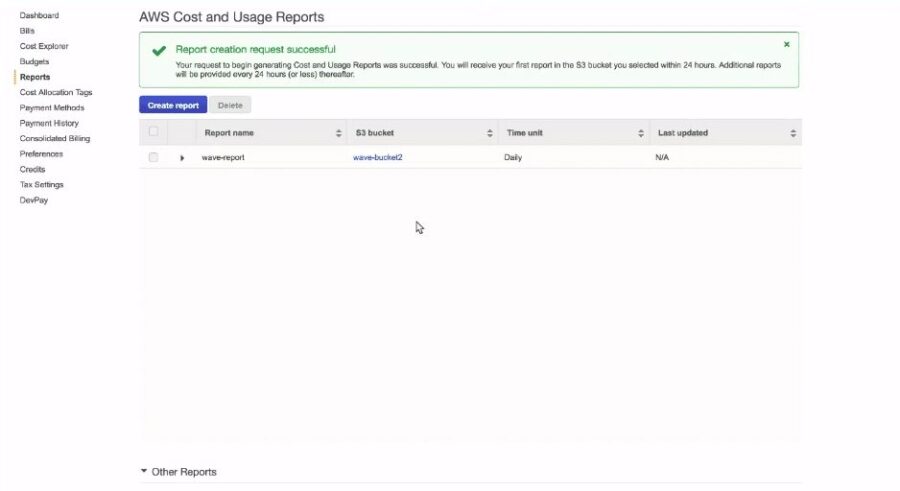This screenshot has width=900, height=491.
Task: Dismiss the success notification banner
Action: tap(786, 44)
